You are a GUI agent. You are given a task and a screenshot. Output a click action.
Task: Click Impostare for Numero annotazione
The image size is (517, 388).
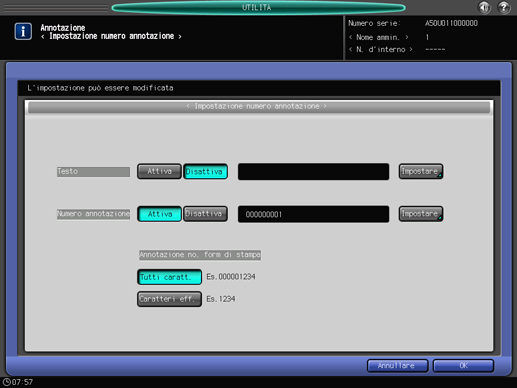click(x=421, y=214)
